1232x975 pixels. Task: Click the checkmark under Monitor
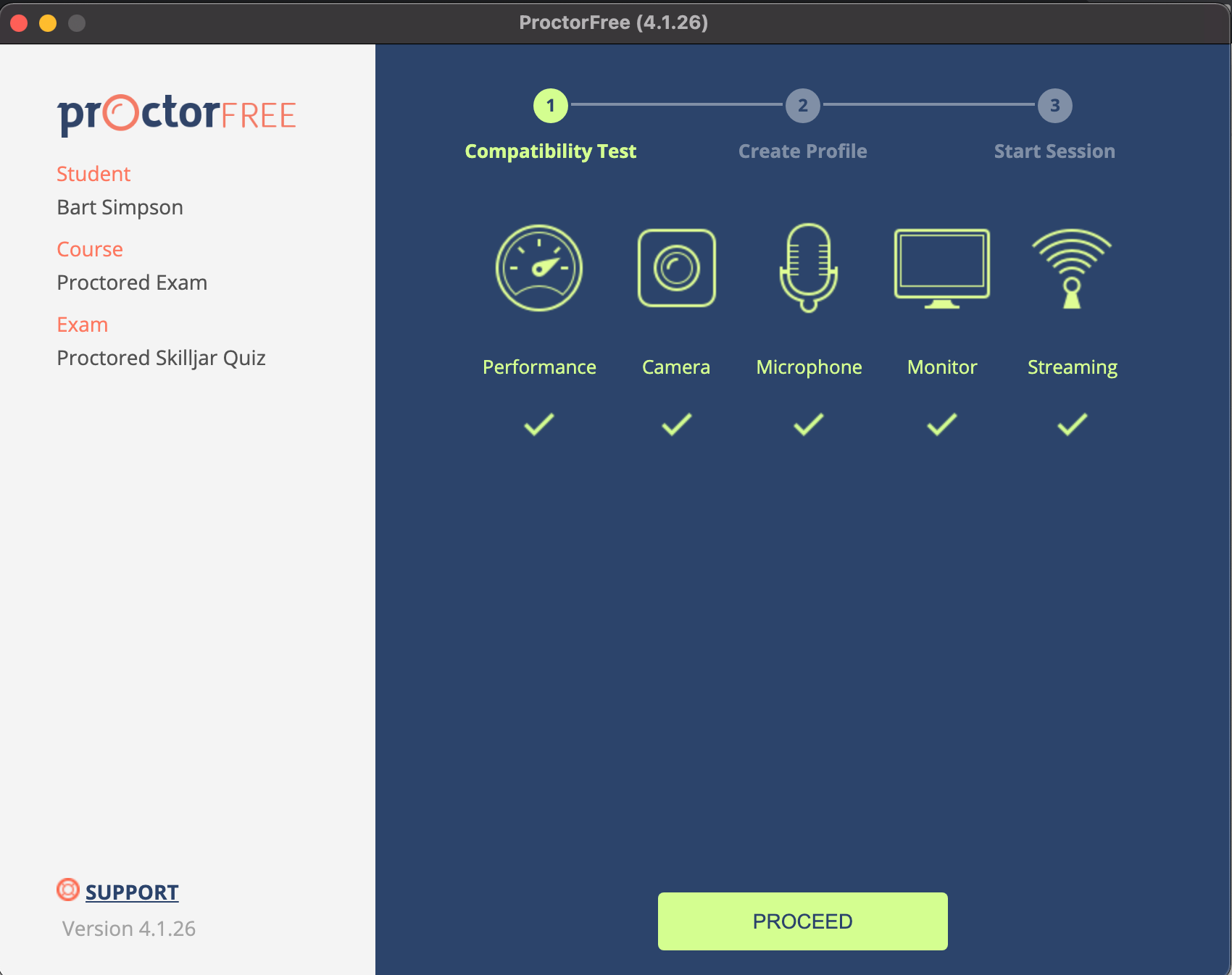point(942,424)
